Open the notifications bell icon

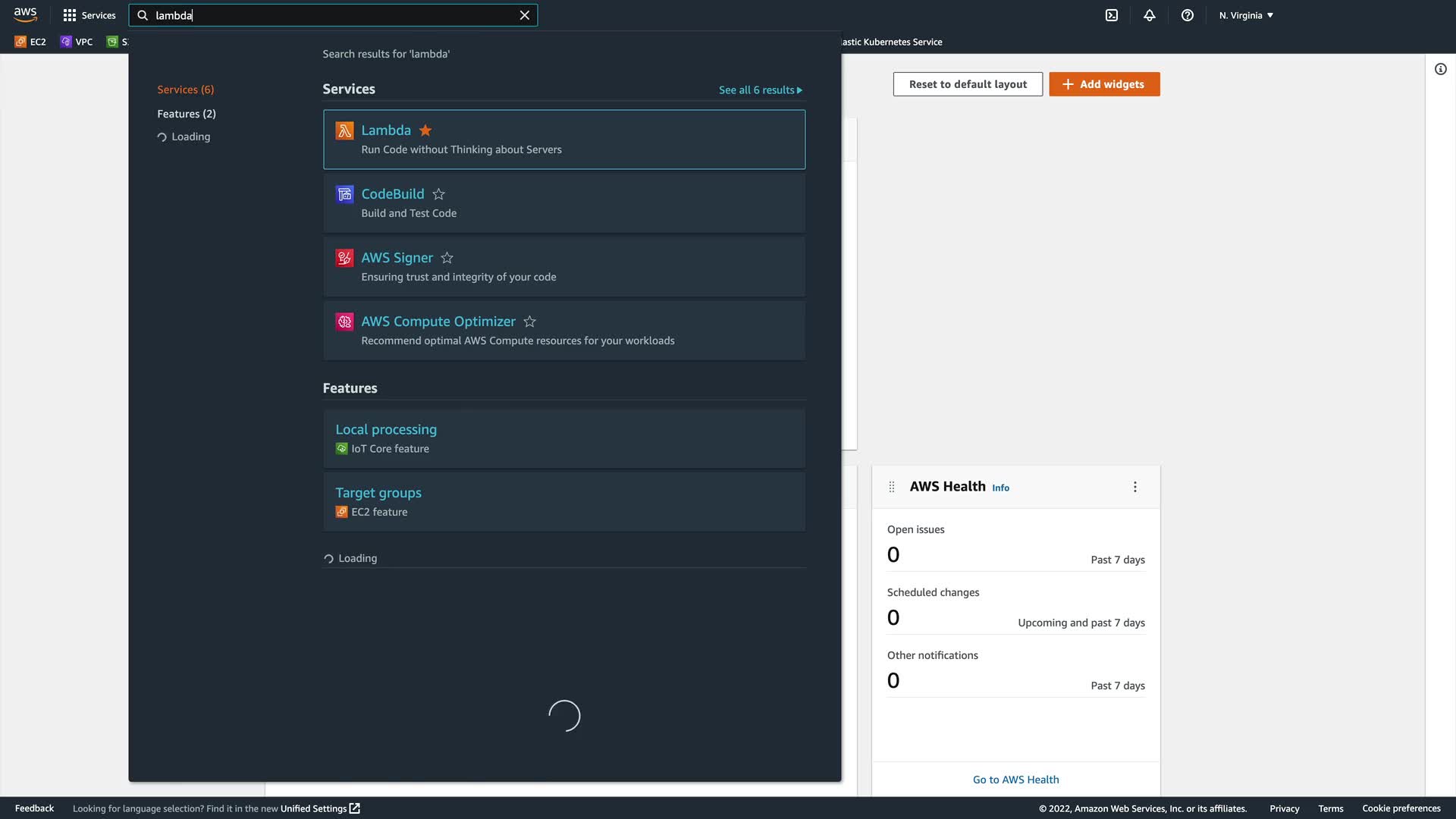click(1150, 15)
